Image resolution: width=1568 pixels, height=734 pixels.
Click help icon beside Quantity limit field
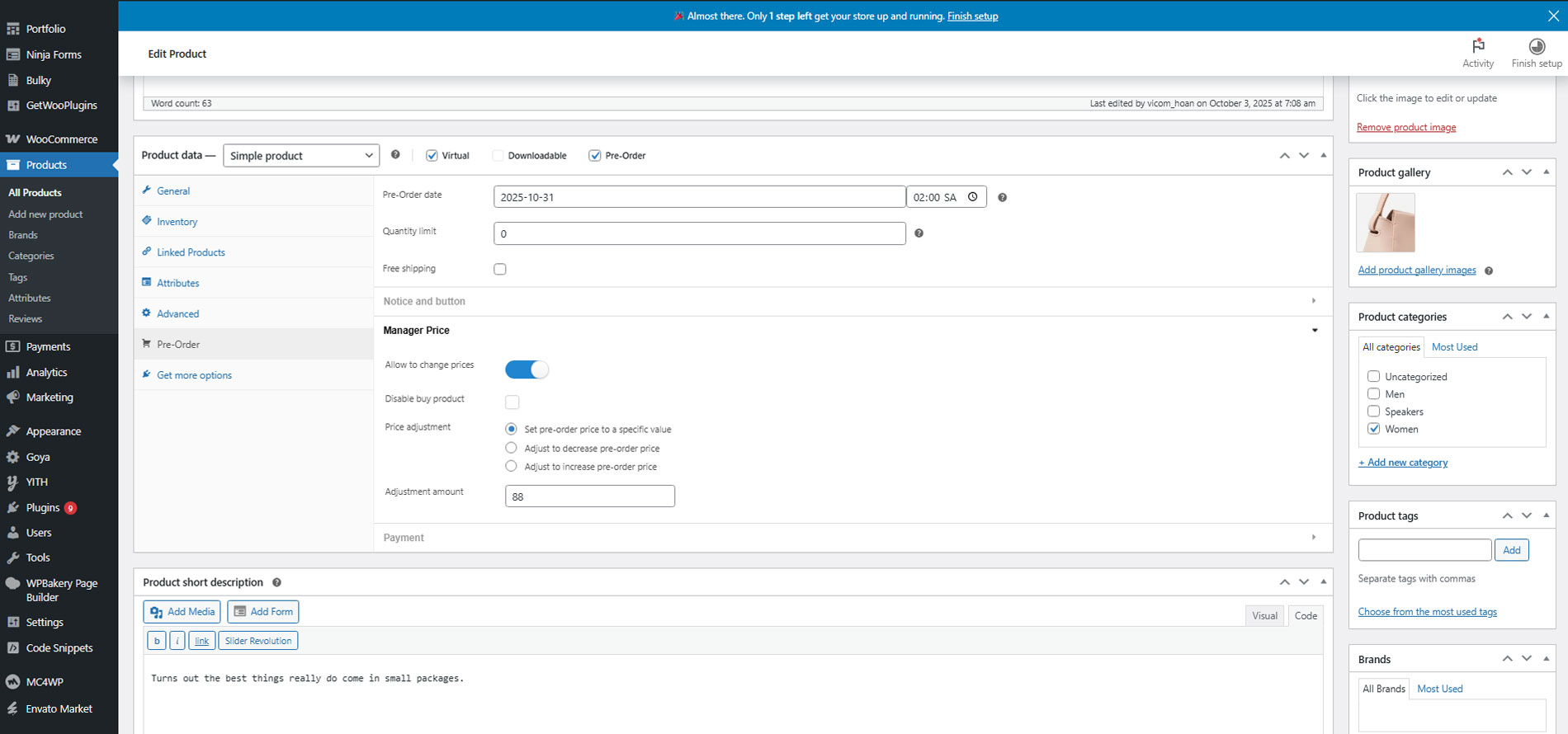(x=919, y=233)
